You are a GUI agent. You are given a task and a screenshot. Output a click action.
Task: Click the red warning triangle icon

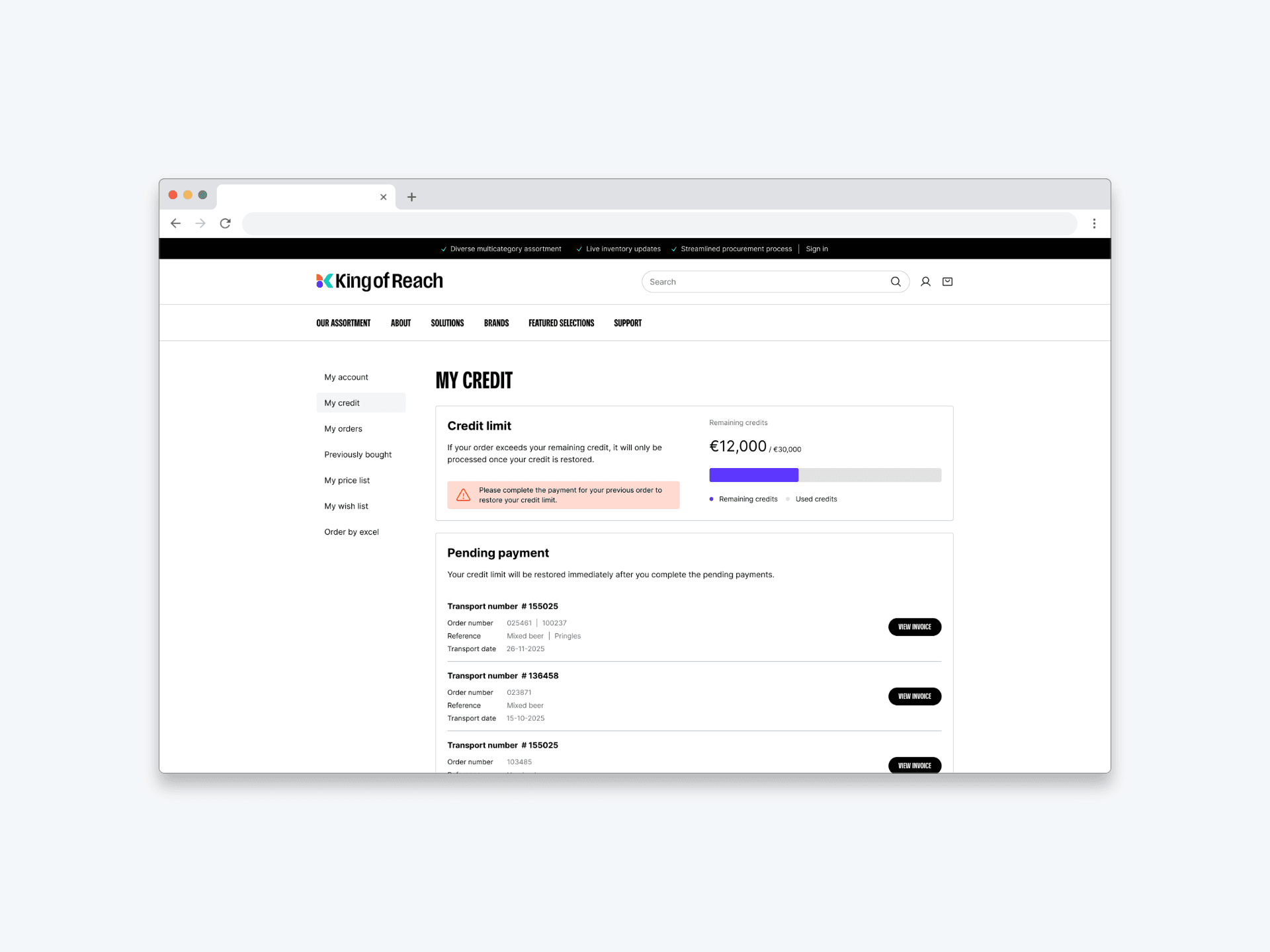[463, 495]
